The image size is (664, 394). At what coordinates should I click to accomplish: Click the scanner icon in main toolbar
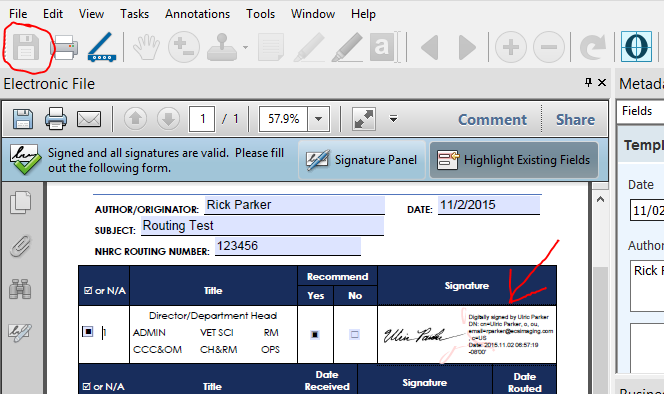tap(102, 47)
